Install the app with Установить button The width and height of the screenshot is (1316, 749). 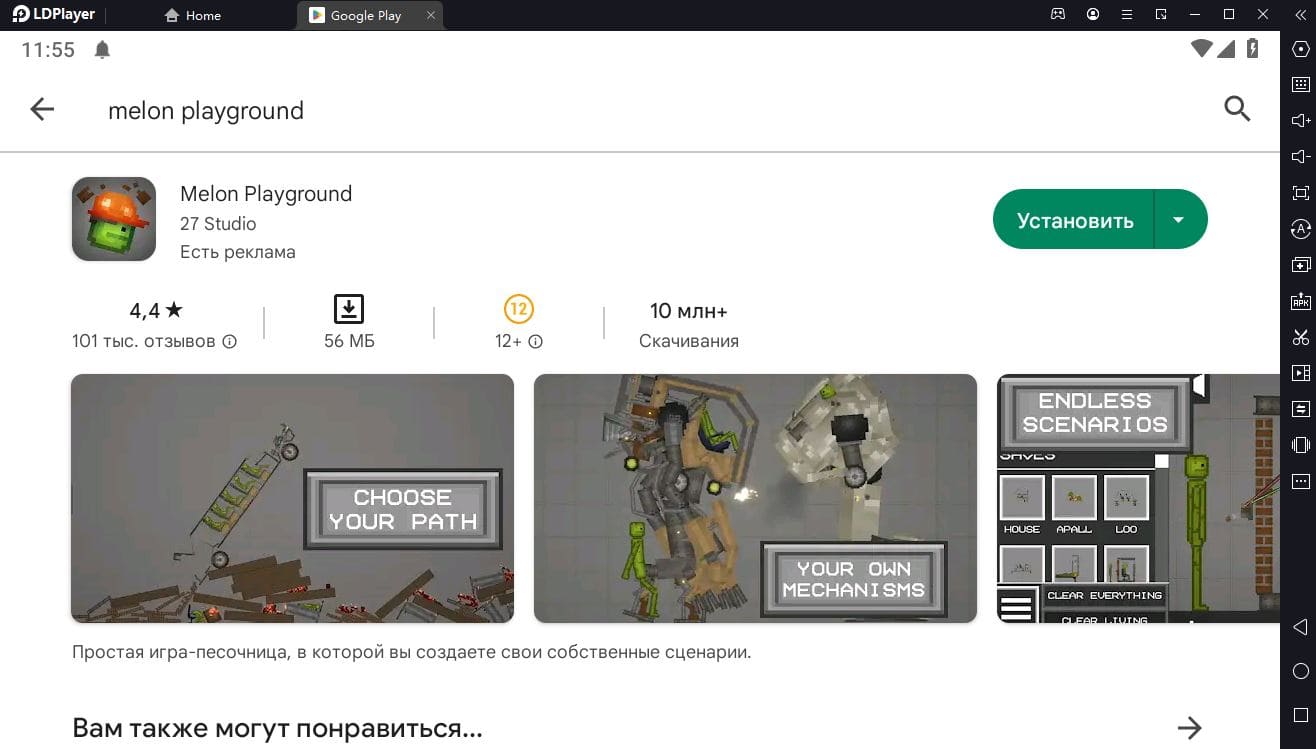pyautogui.click(x=1075, y=220)
